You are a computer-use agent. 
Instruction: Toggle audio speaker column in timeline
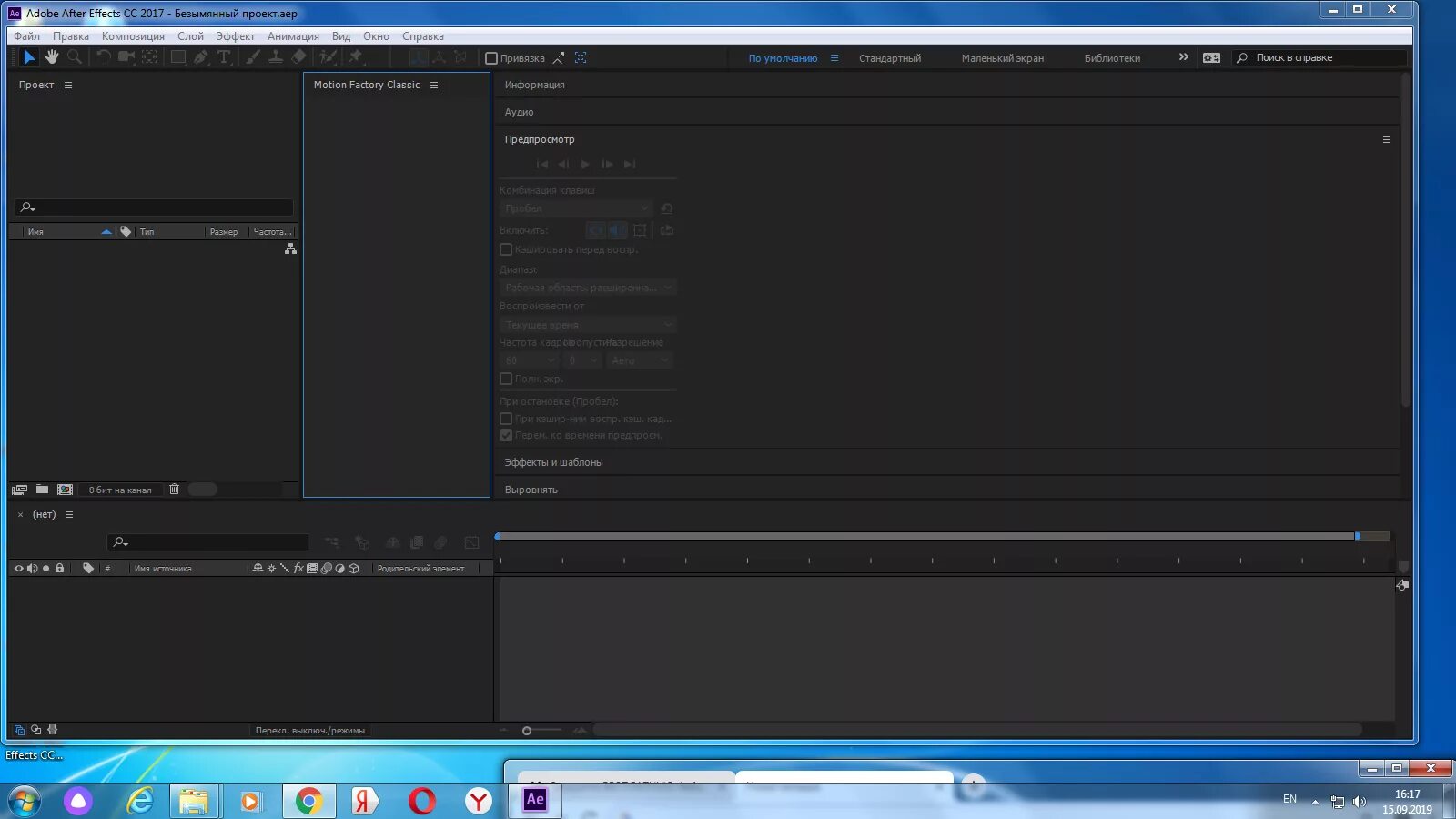[x=32, y=568]
